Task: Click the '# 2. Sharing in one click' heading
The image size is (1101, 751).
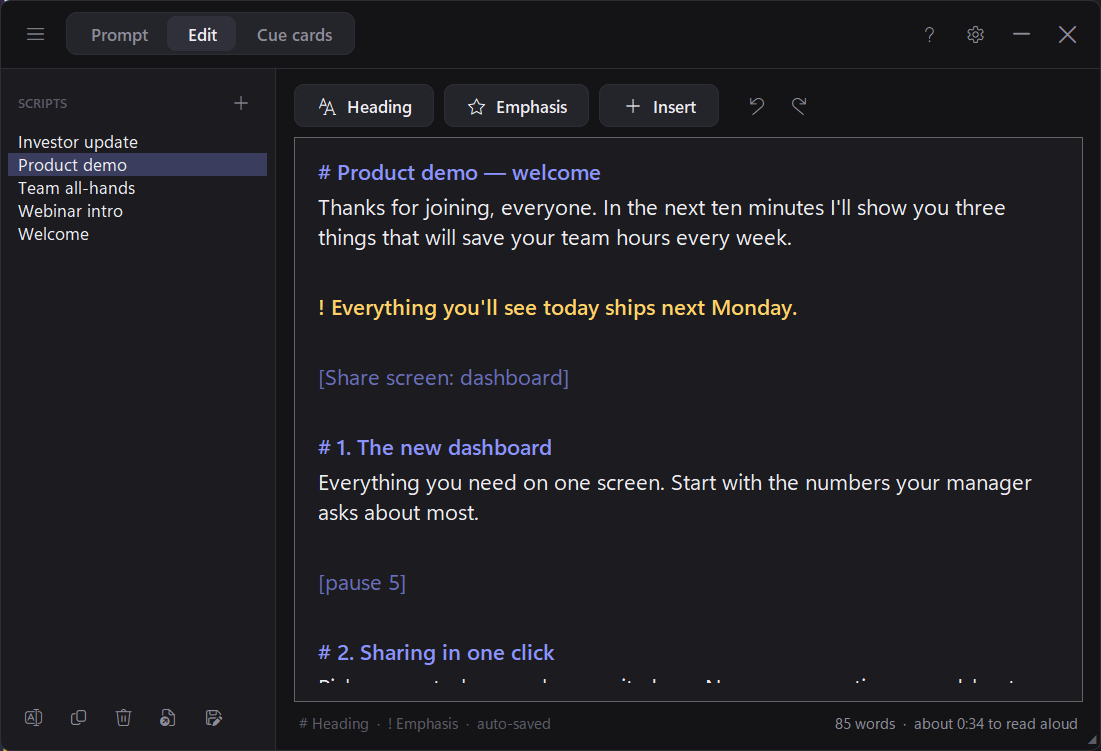Action: click(x=436, y=653)
